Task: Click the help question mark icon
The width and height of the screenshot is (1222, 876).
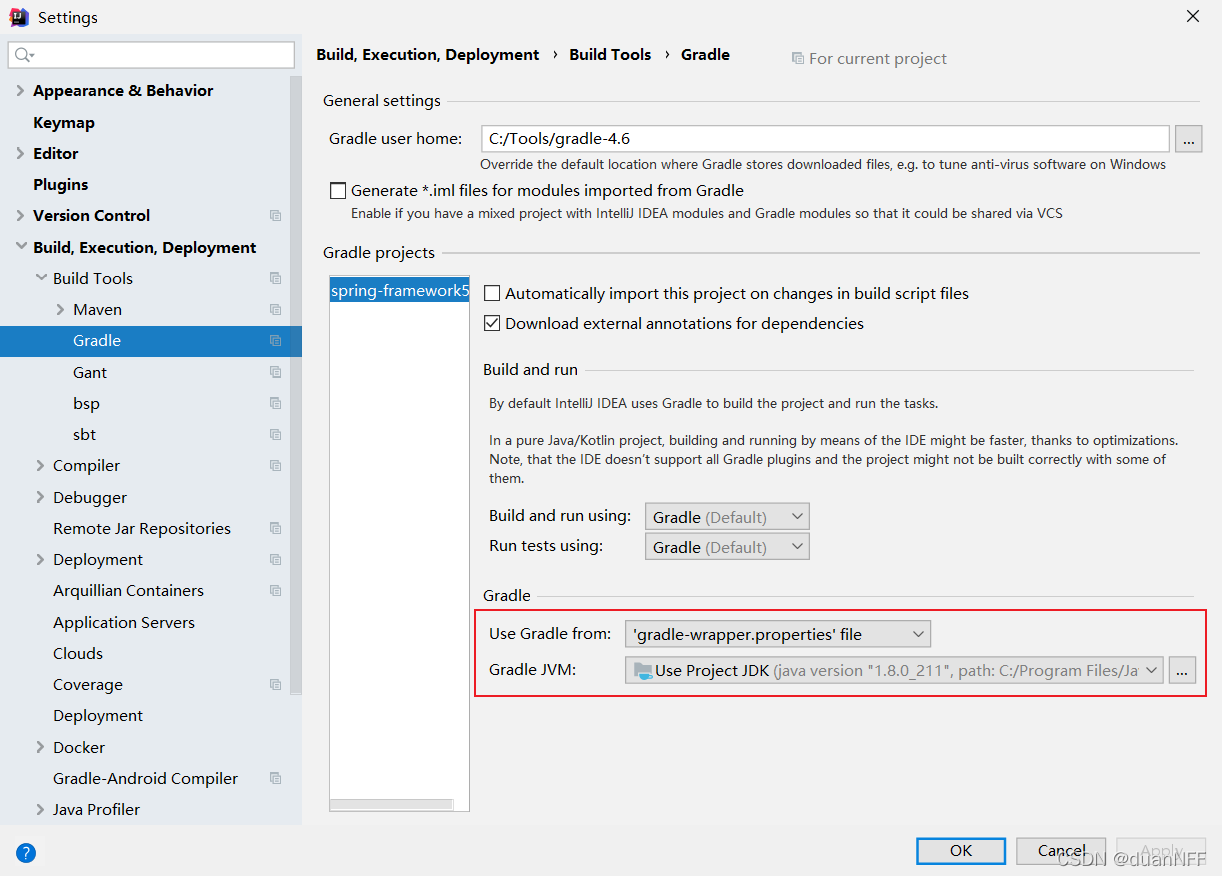Action: click(x=26, y=853)
